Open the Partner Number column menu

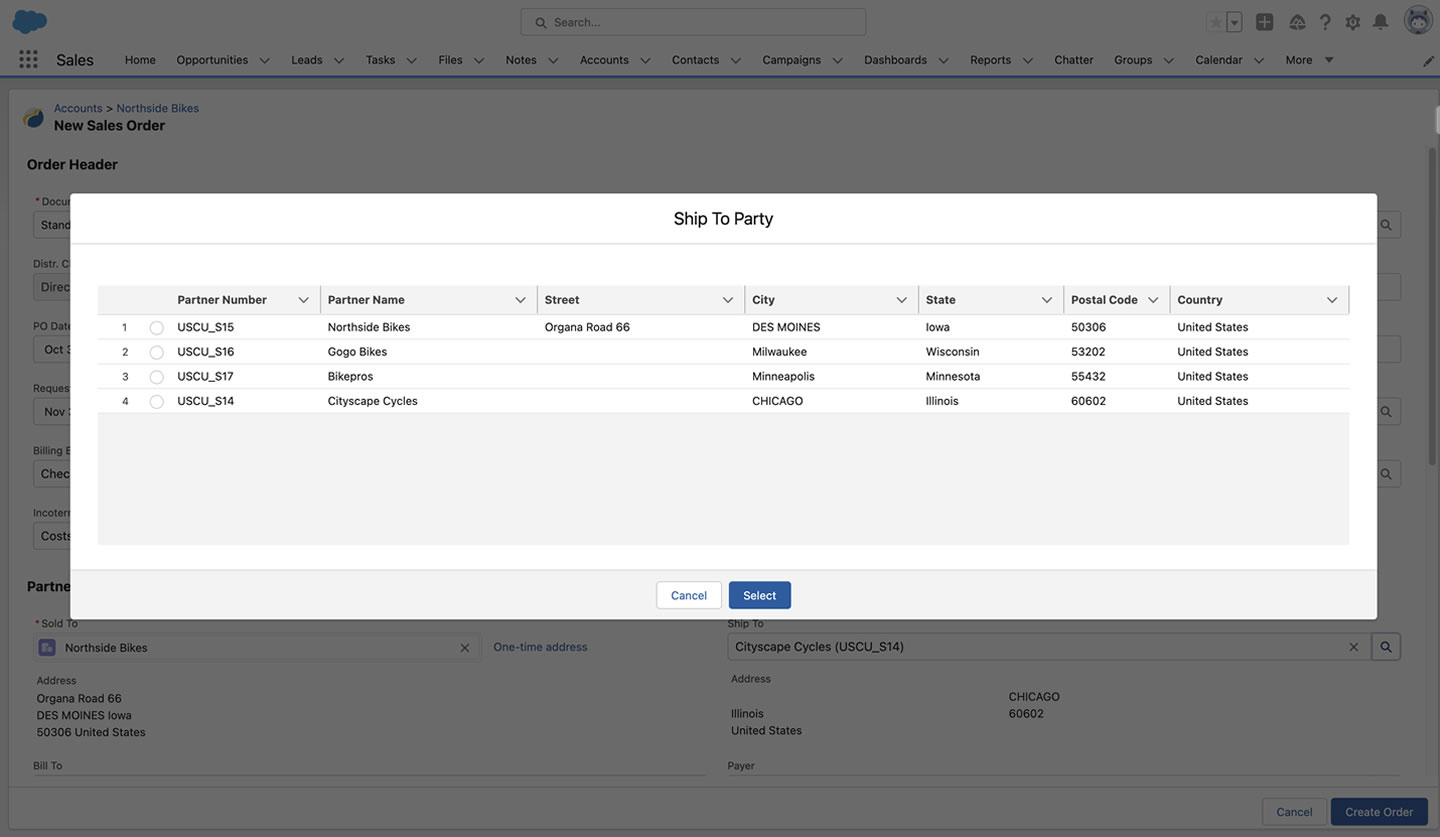(303, 300)
